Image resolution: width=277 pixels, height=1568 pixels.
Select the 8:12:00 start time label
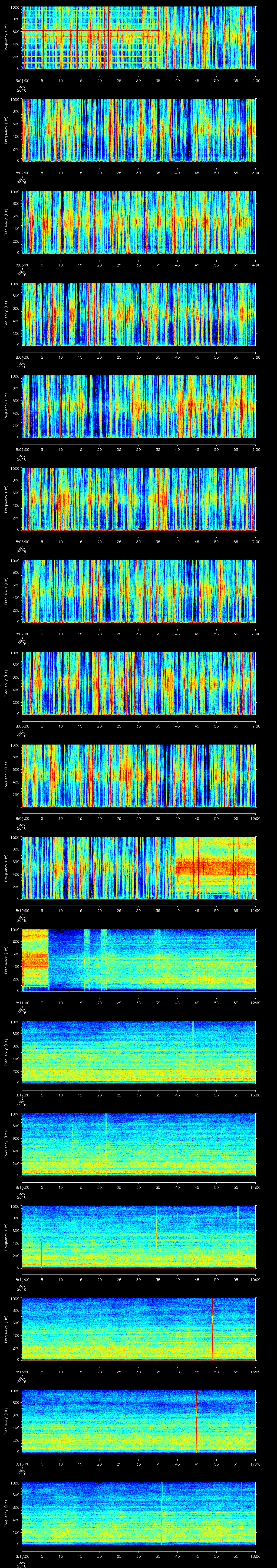point(22,1095)
